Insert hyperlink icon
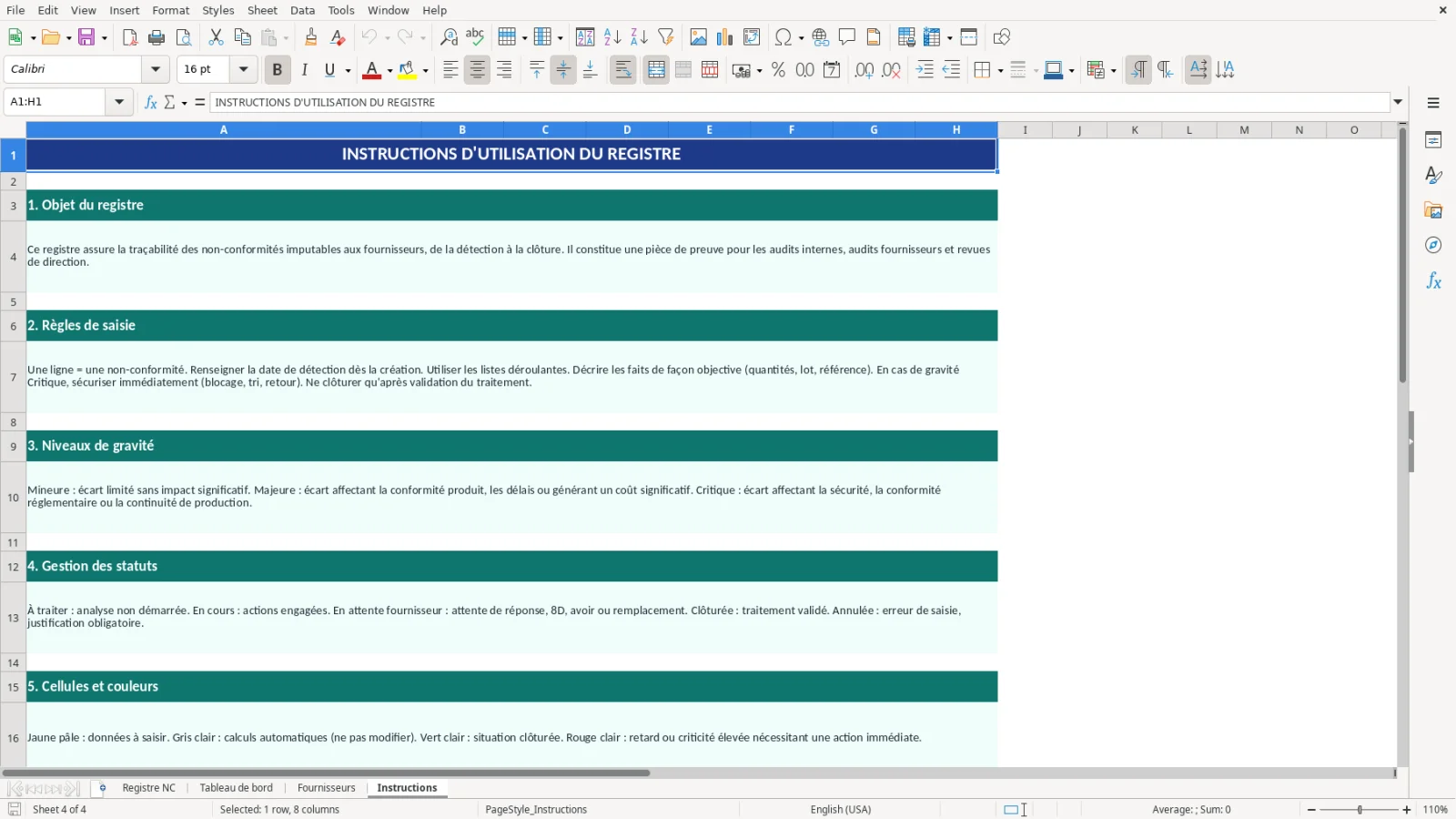 point(821,37)
